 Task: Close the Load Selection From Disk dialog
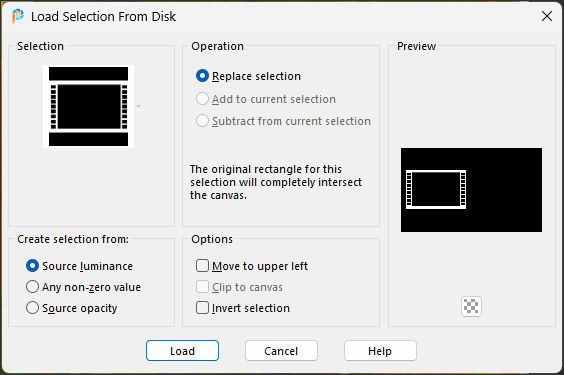coord(547,16)
